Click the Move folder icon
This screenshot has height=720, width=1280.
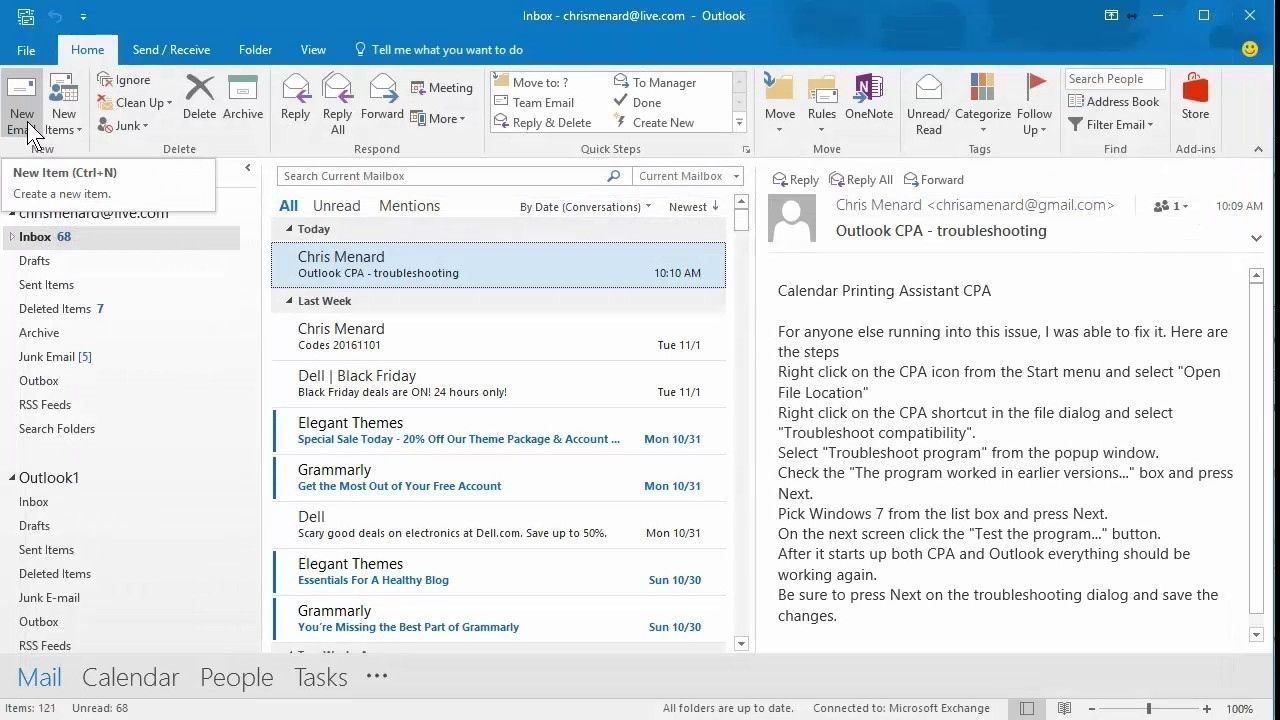tap(779, 88)
